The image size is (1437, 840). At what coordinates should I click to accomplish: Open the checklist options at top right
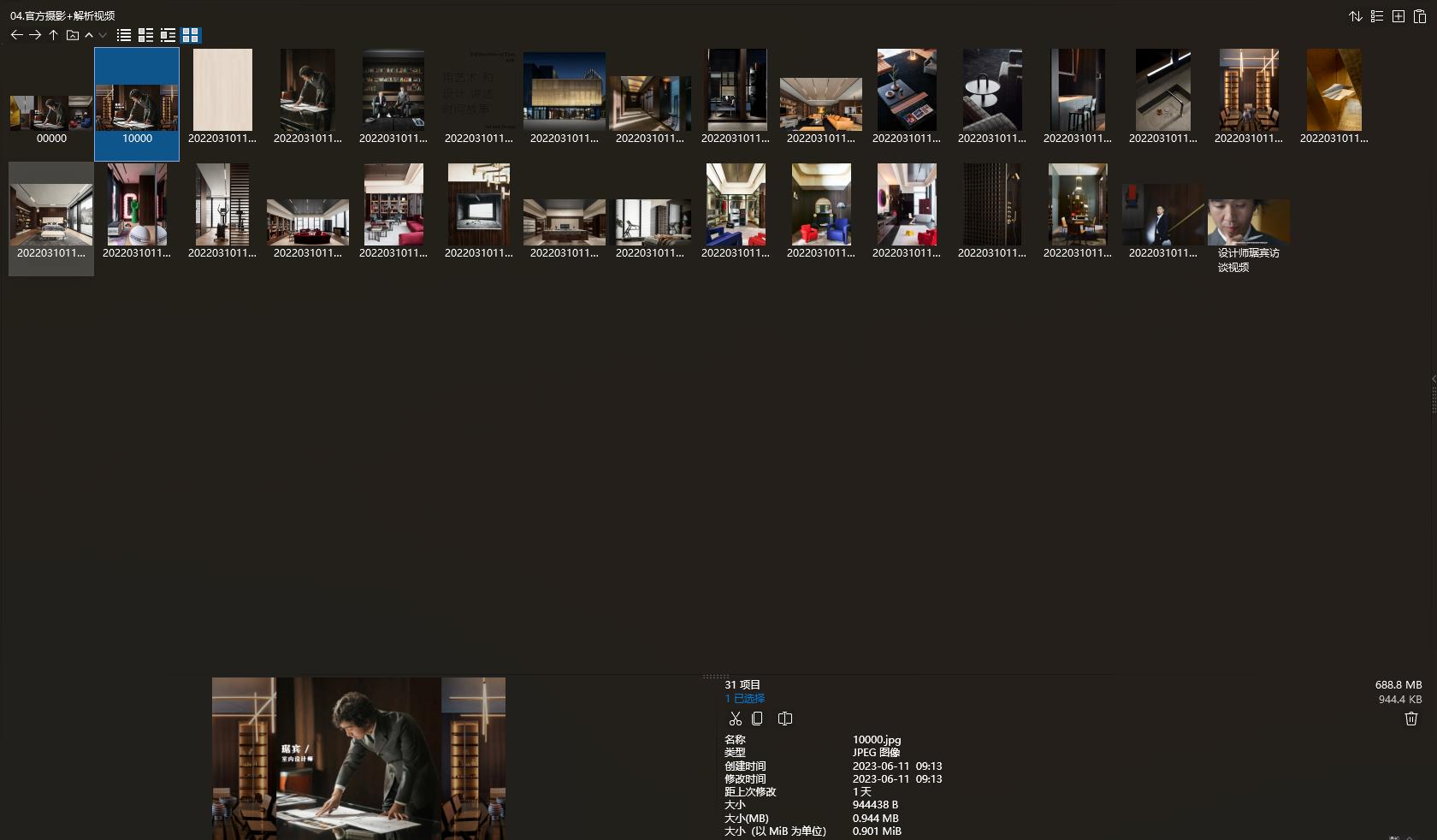click(x=1377, y=16)
